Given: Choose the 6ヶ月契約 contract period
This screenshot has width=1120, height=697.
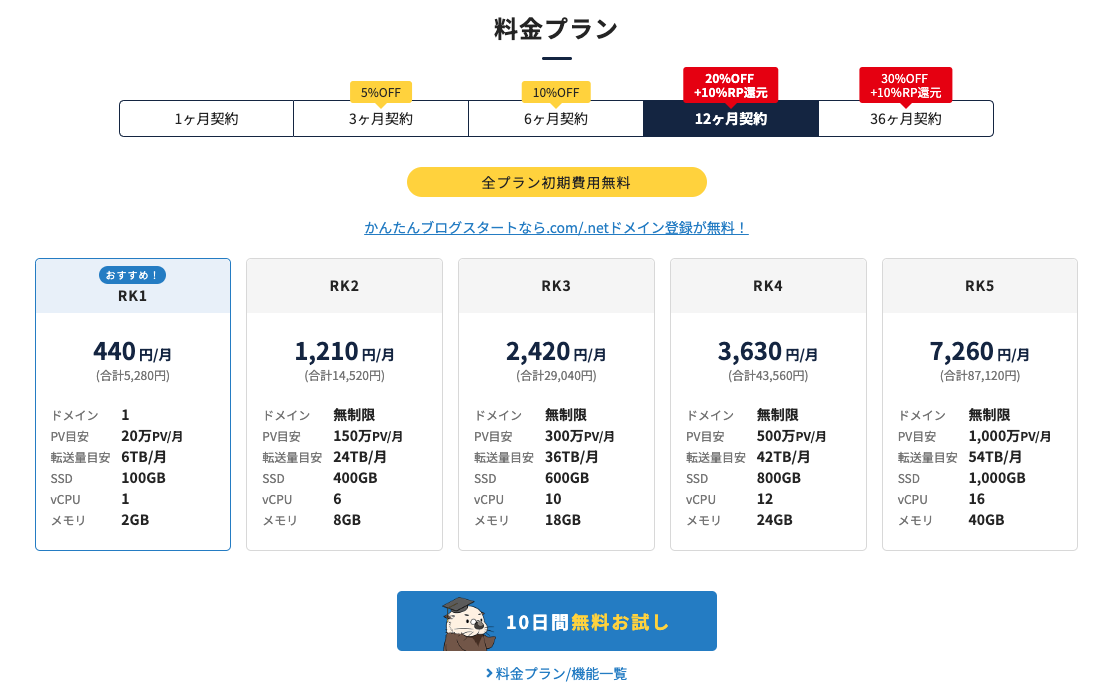Looking at the screenshot, I should tap(555, 119).
